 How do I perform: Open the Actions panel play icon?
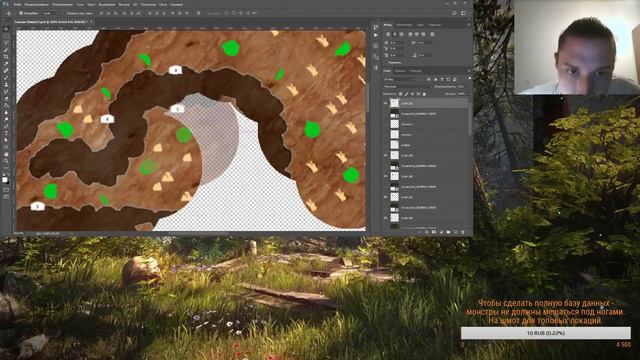[x=376, y=35]
